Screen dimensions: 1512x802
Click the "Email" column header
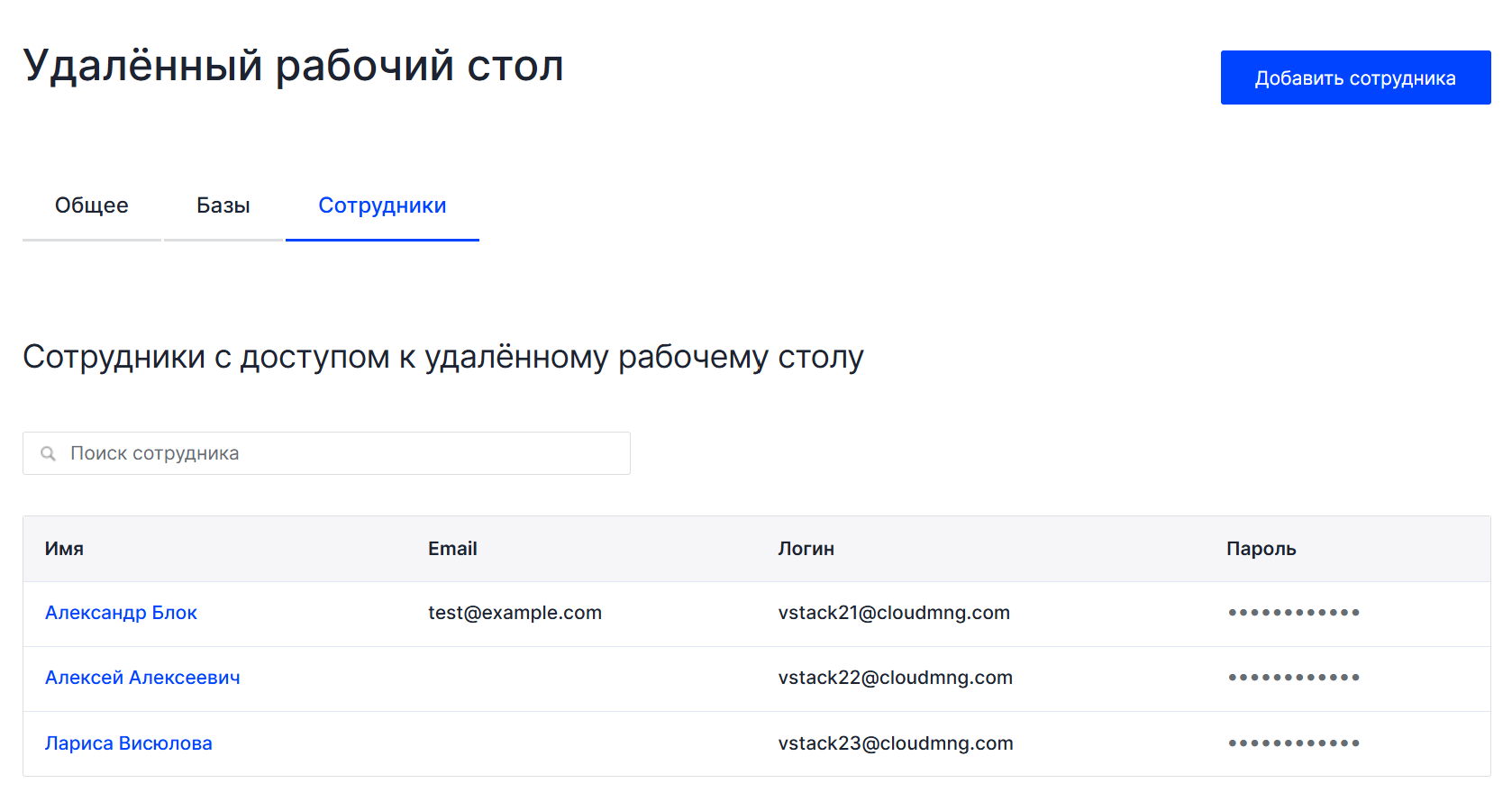click(x=452, y=549)
